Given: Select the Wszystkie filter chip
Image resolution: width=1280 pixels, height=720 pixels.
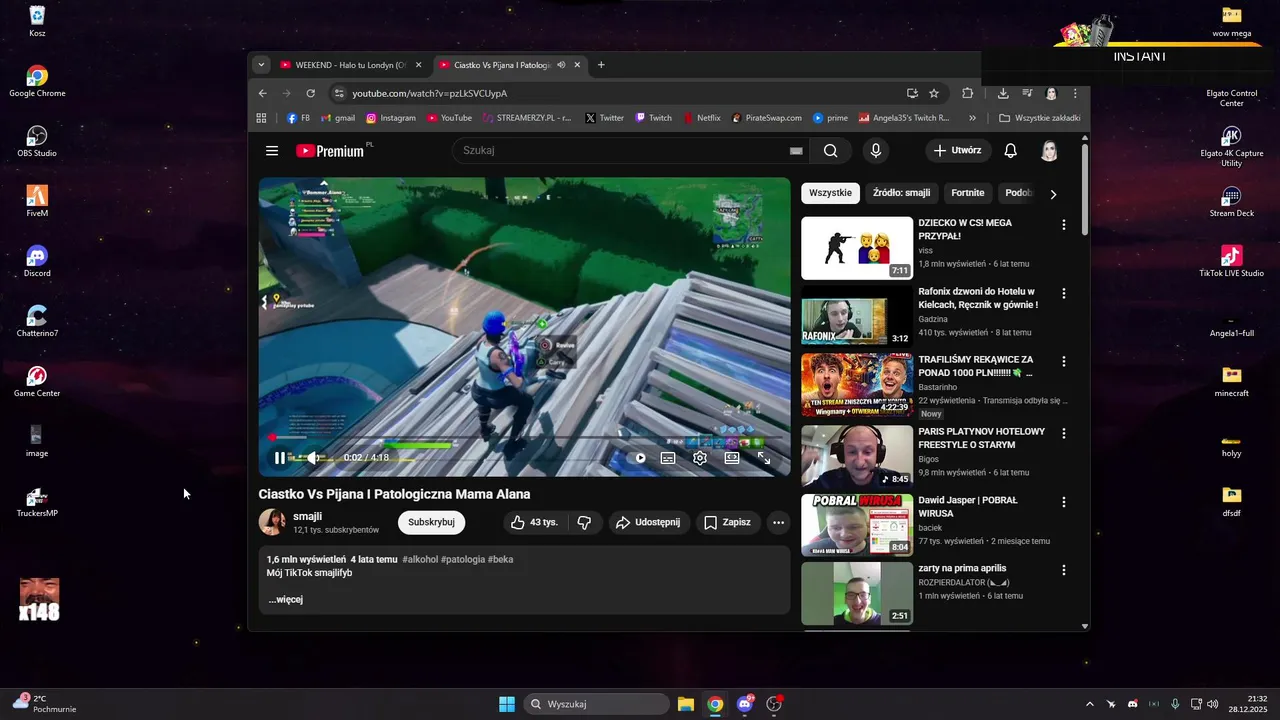Looking at the screenshot, I should coord(830,193).
